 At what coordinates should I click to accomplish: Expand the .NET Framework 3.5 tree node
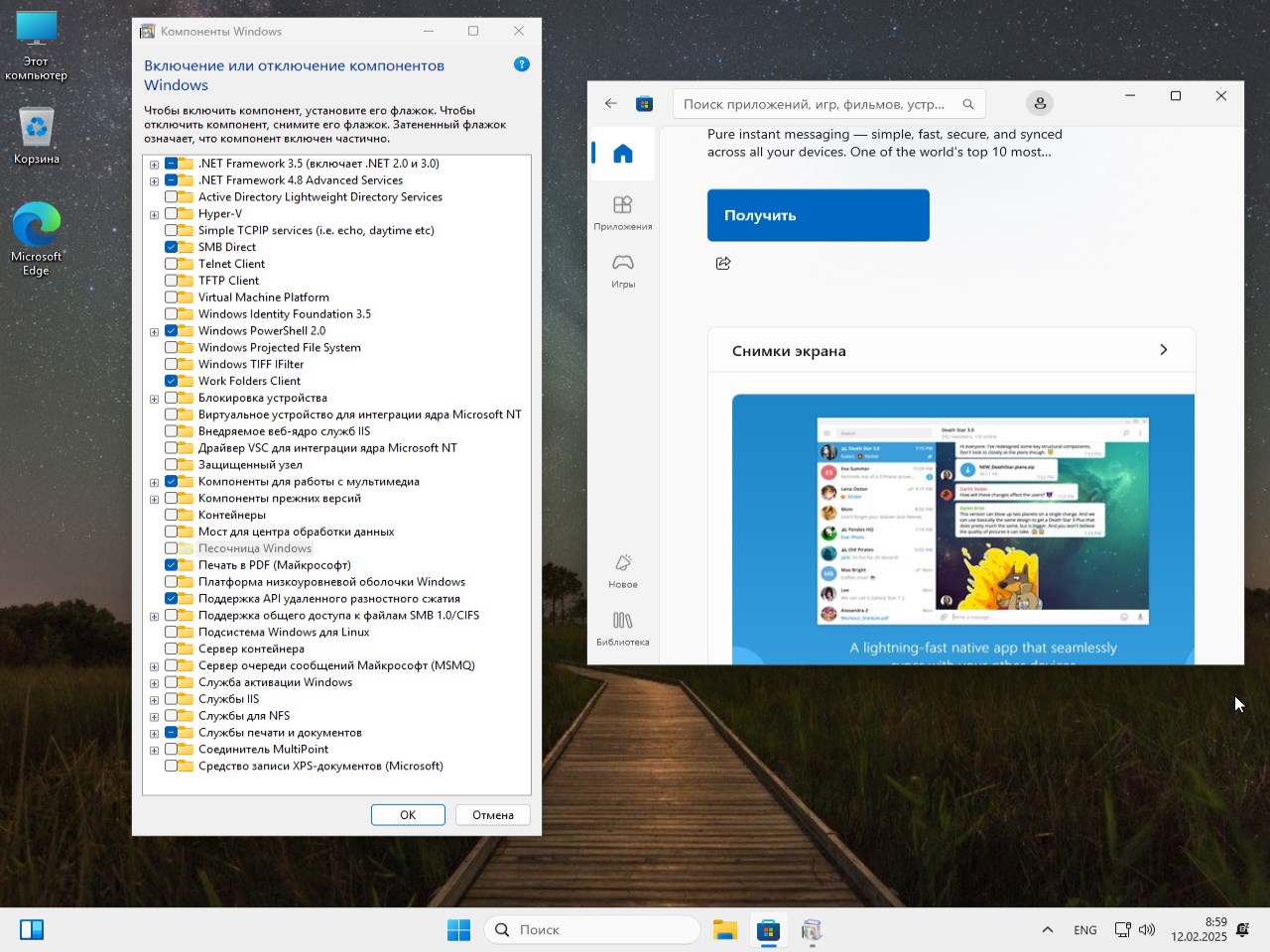(154, 165)
